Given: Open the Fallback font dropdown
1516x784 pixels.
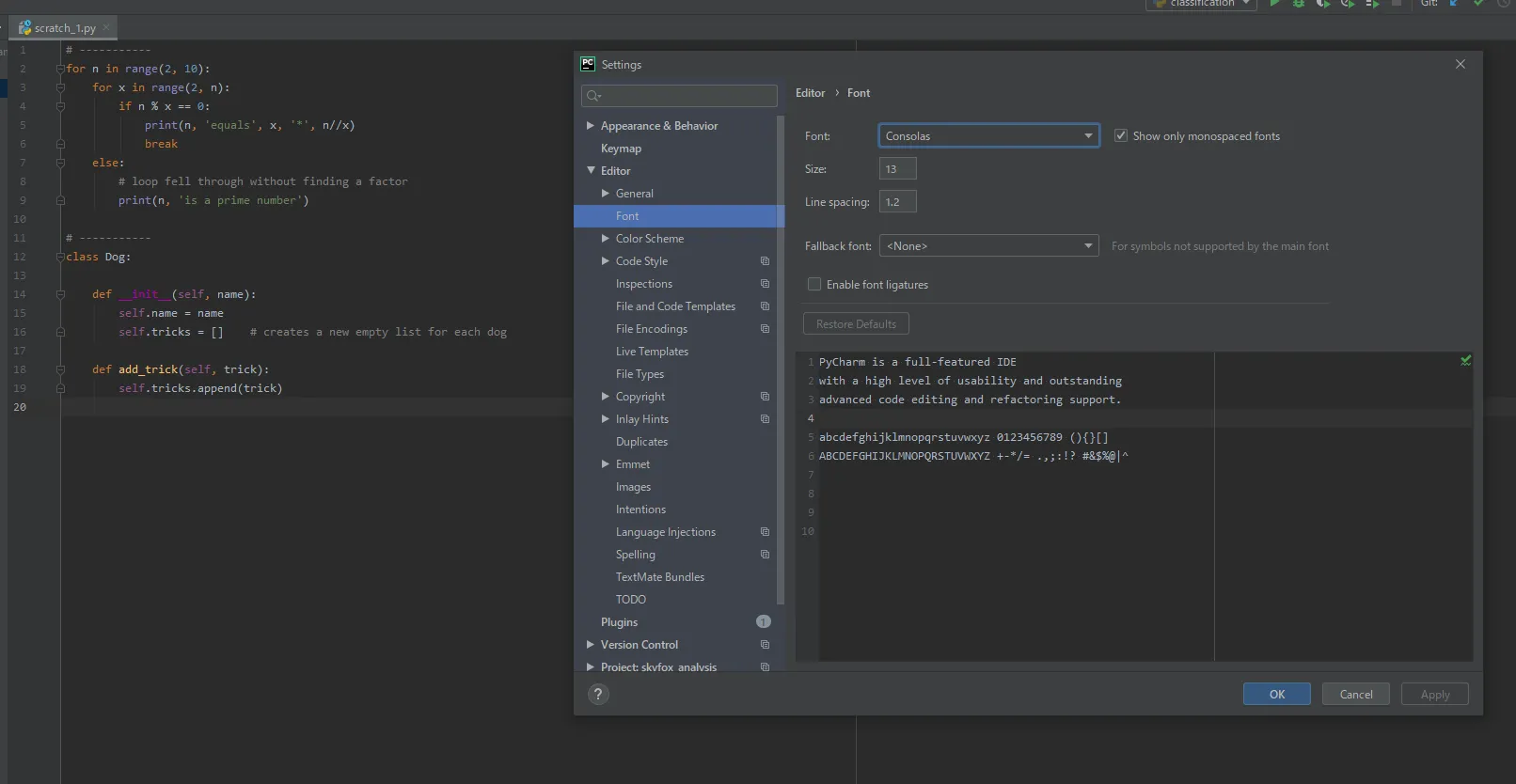Looking at the screenshot, I should pos(988,246).
